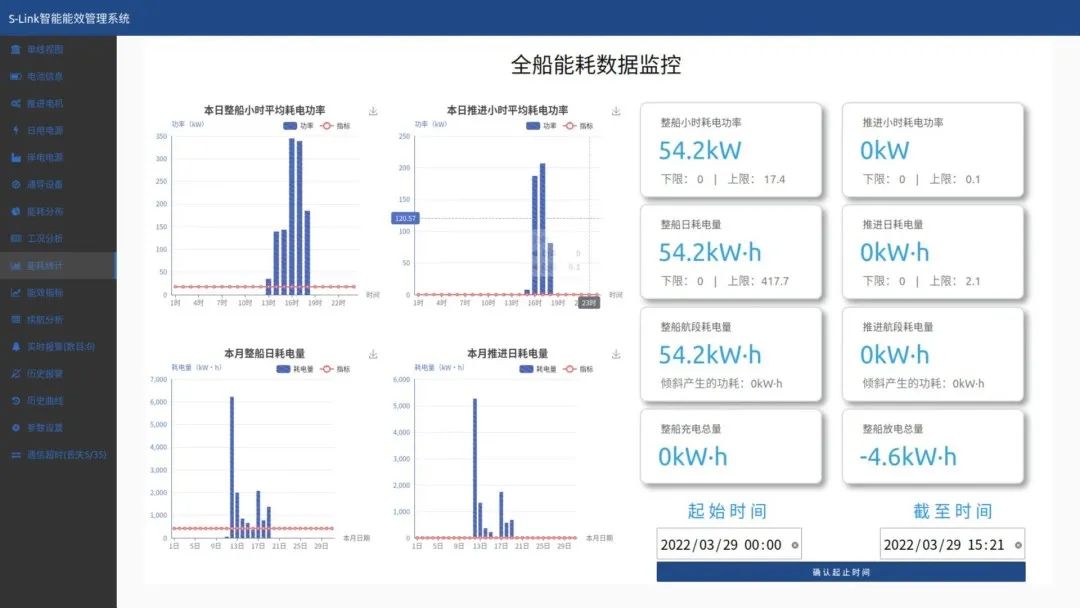Download the 本日整船小时平均耗电功率 chart
Viewport: 1080px width, 608px height.
click(373, 111)
